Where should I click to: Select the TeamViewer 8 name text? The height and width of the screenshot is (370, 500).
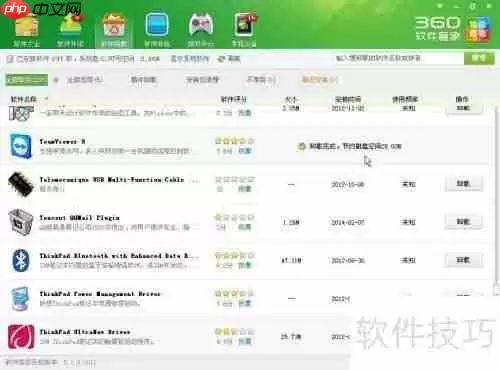coord(62,142)
